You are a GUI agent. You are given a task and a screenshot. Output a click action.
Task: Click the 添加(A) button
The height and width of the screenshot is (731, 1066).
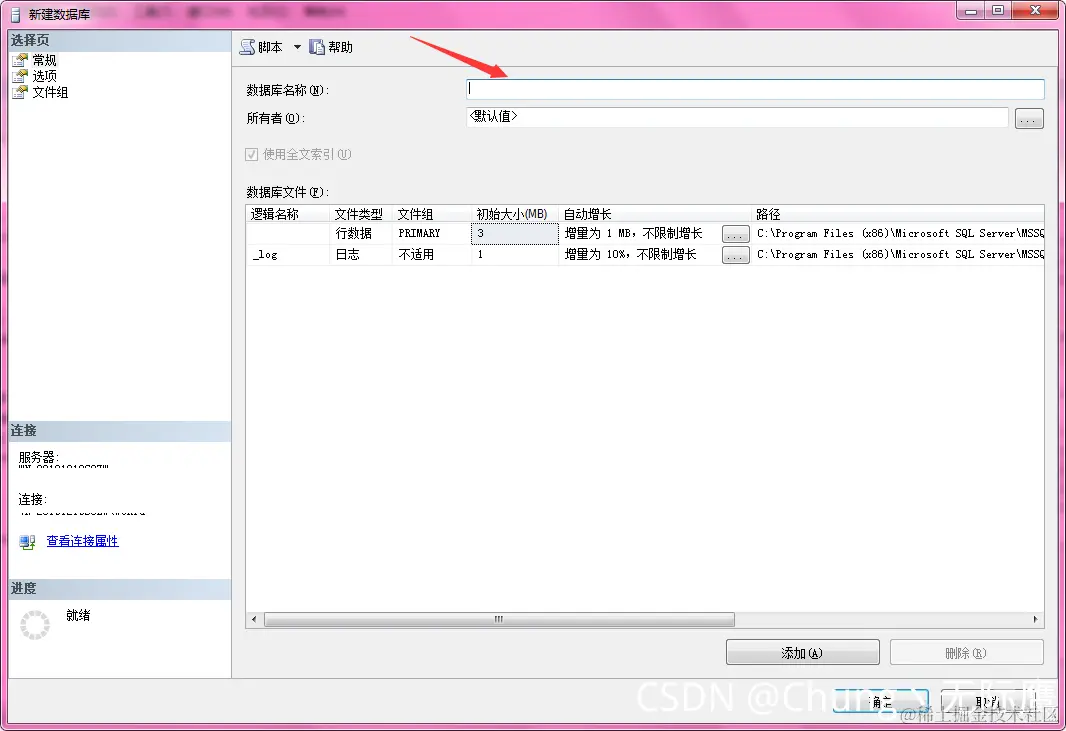pyautogui.click(x=802, y=653)
